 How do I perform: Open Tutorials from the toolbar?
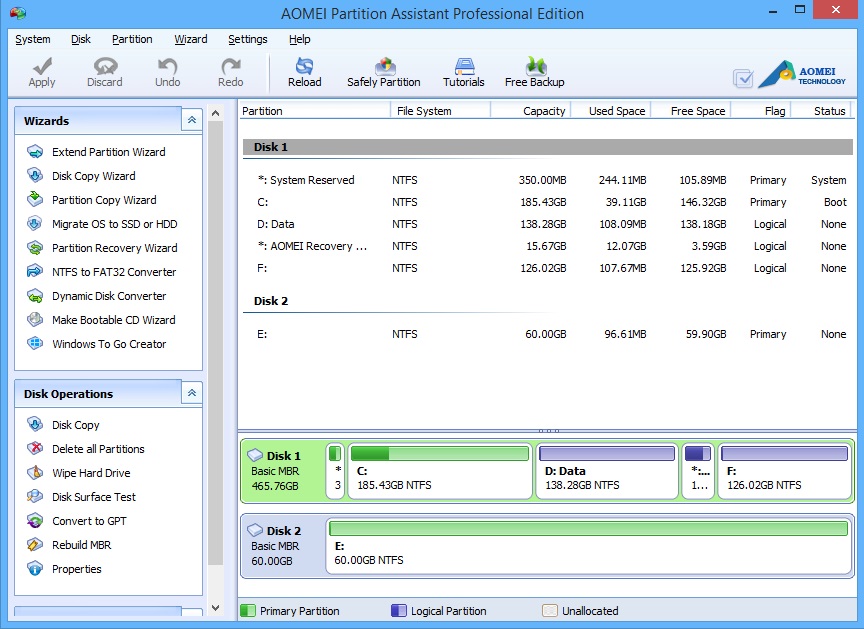[x=463, y=67]
